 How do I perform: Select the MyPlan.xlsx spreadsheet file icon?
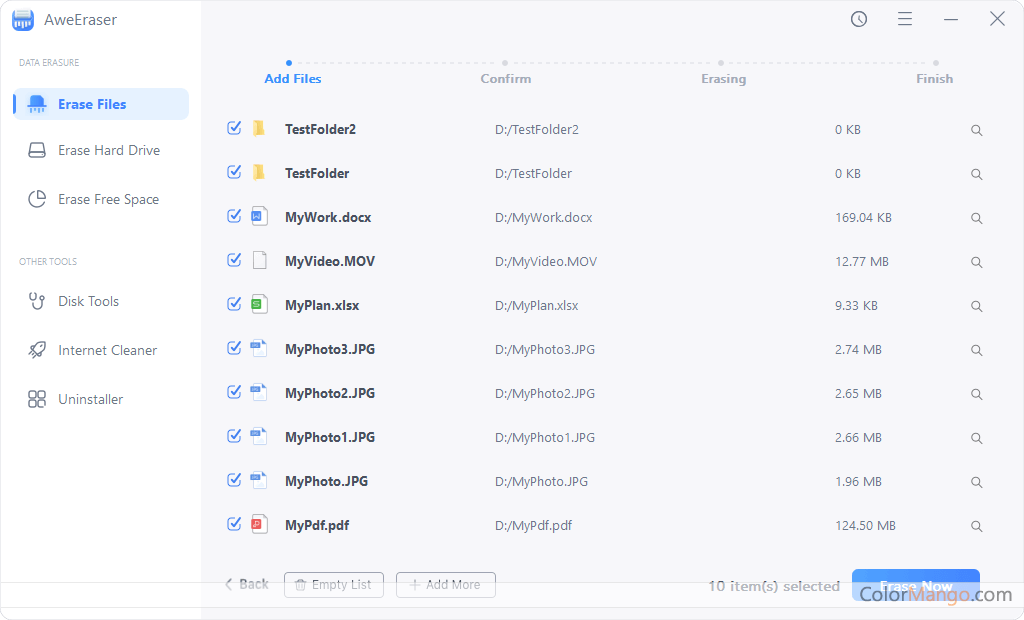click(x=259, y=305)
